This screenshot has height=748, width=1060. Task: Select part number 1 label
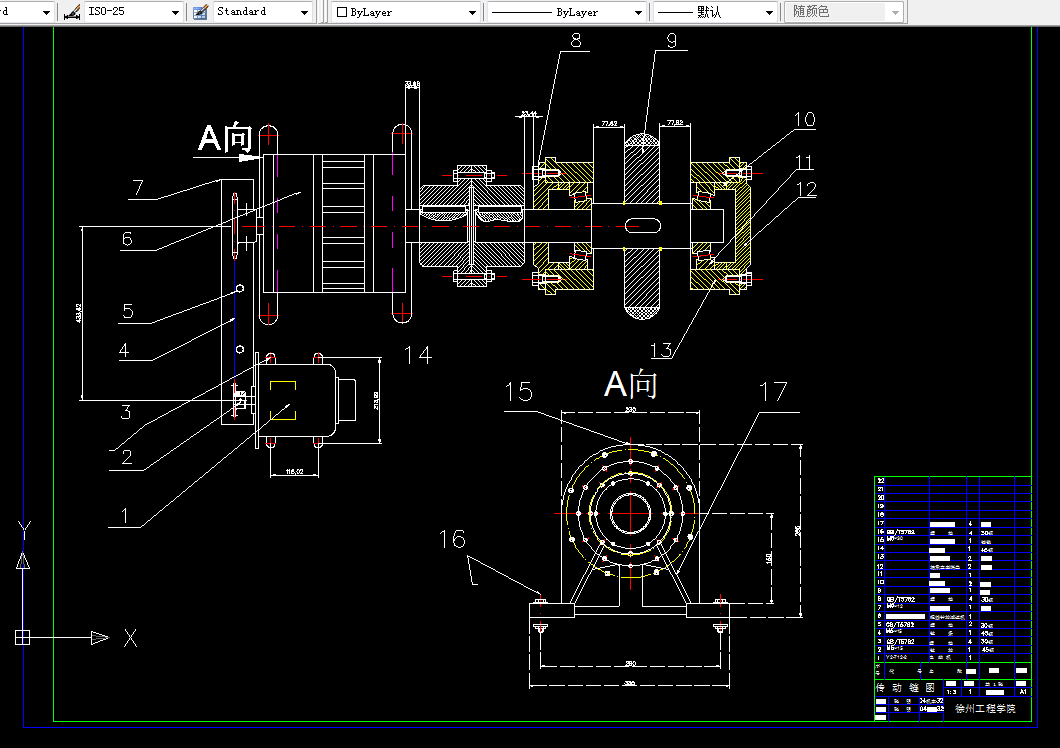124,515
